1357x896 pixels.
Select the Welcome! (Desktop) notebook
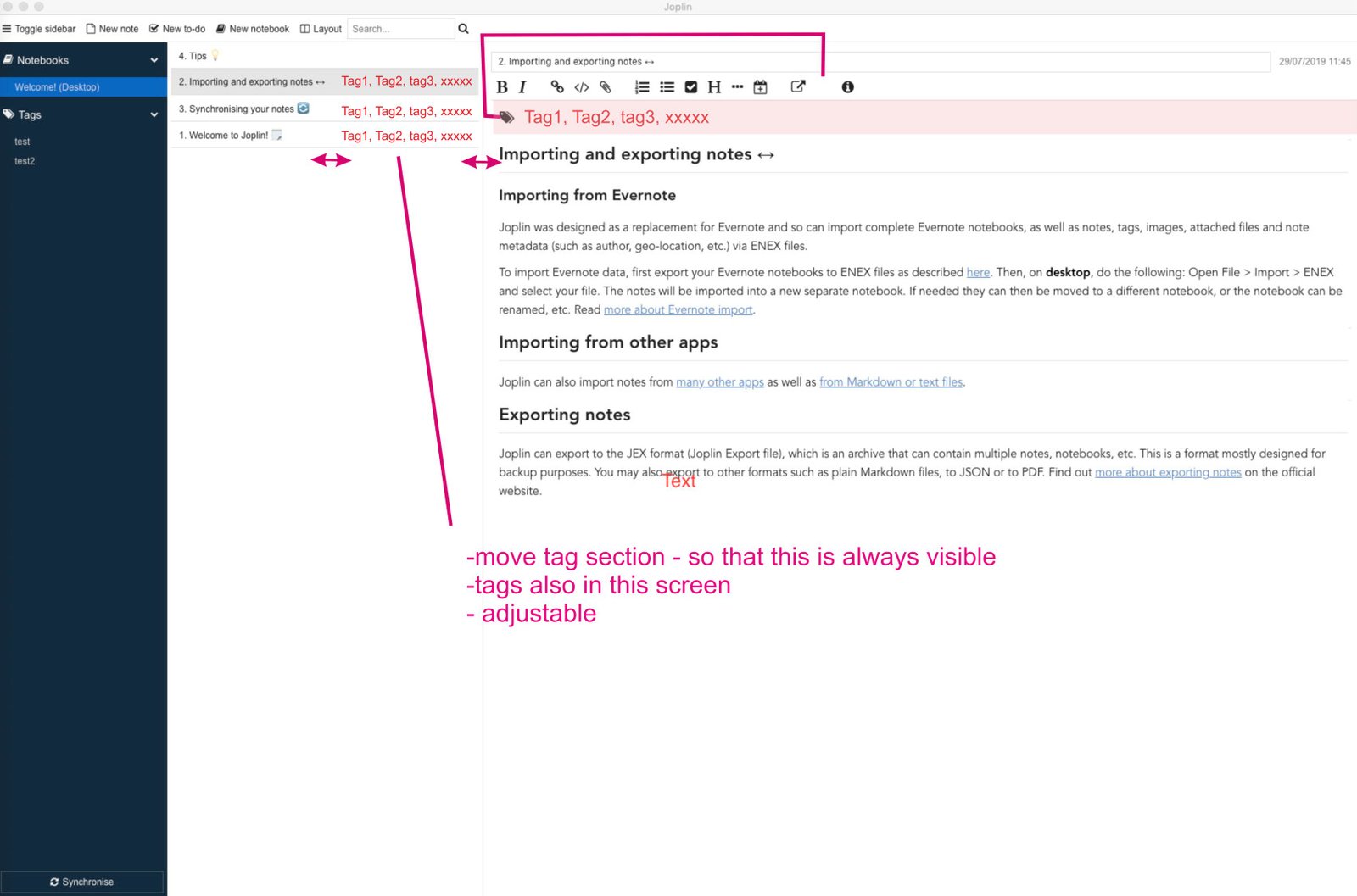click(83, 87)
